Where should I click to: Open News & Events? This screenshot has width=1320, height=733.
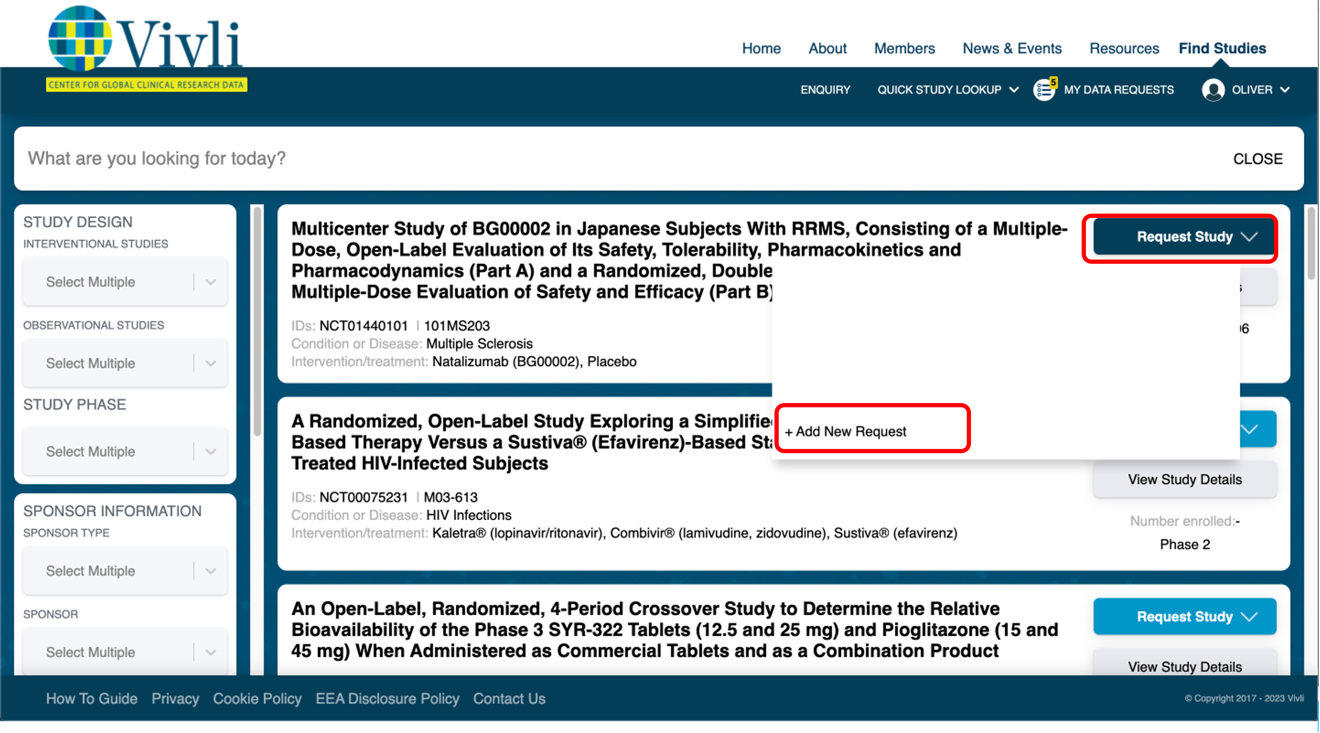1012,48
